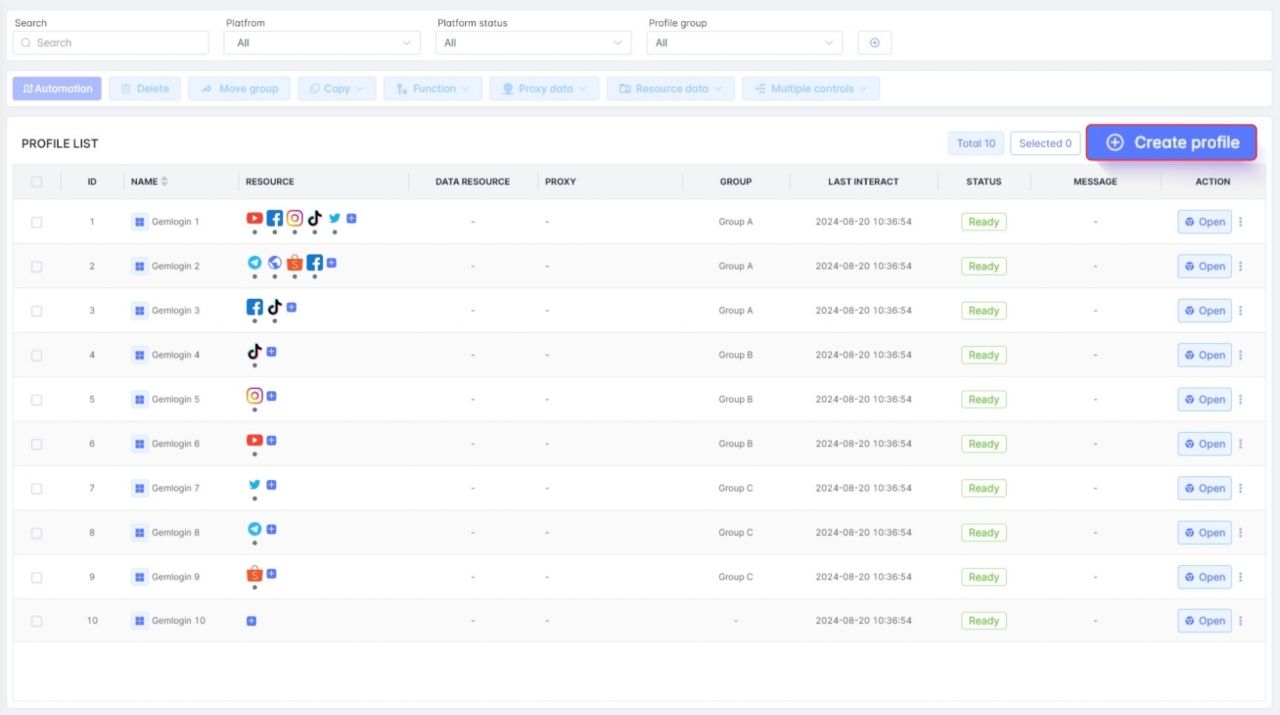Click the Telegram icon in Gemlogin 2 row
Screen dimensions: 1280x715
pos(254,263)
